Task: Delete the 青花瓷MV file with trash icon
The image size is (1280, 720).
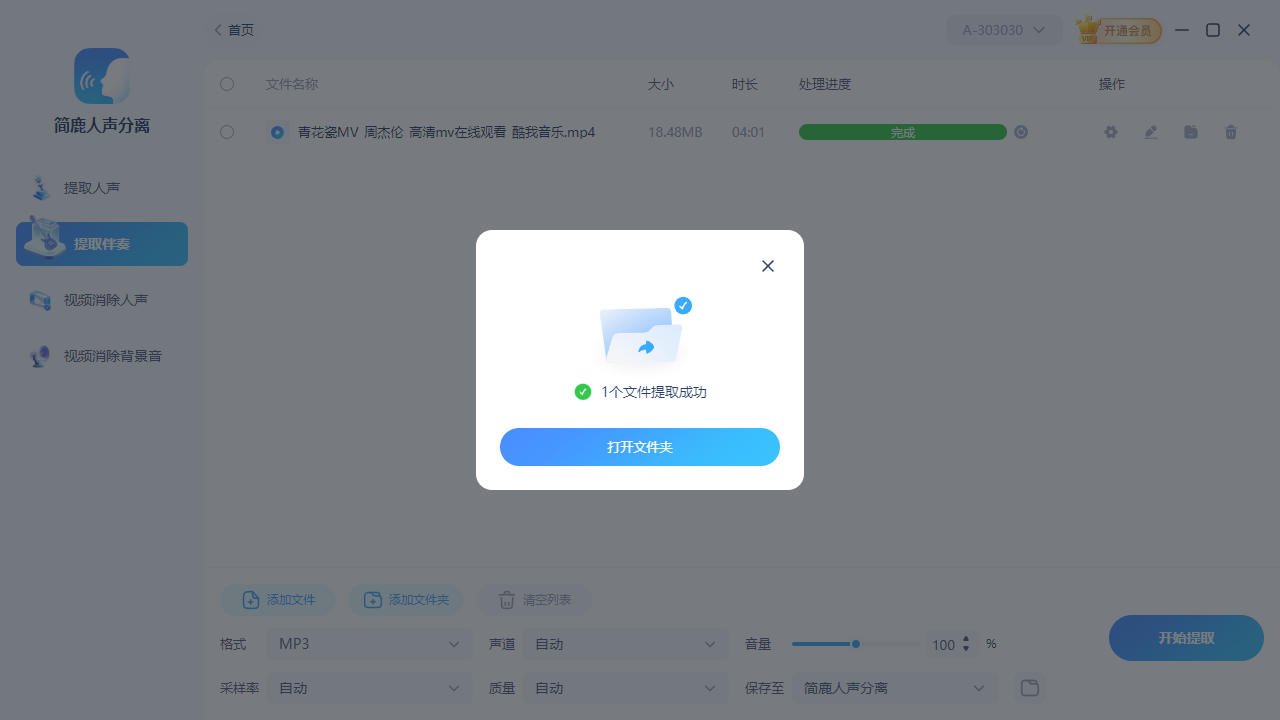Action: 1230,131
